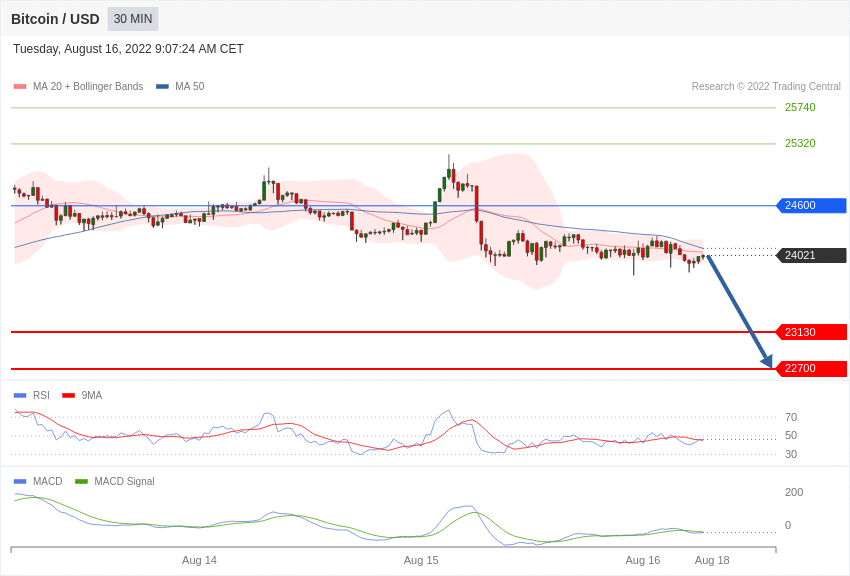Viewport: 850px width, 576px height.
Task: Click the MA 50 legend swatch
Action: (162, 86)
